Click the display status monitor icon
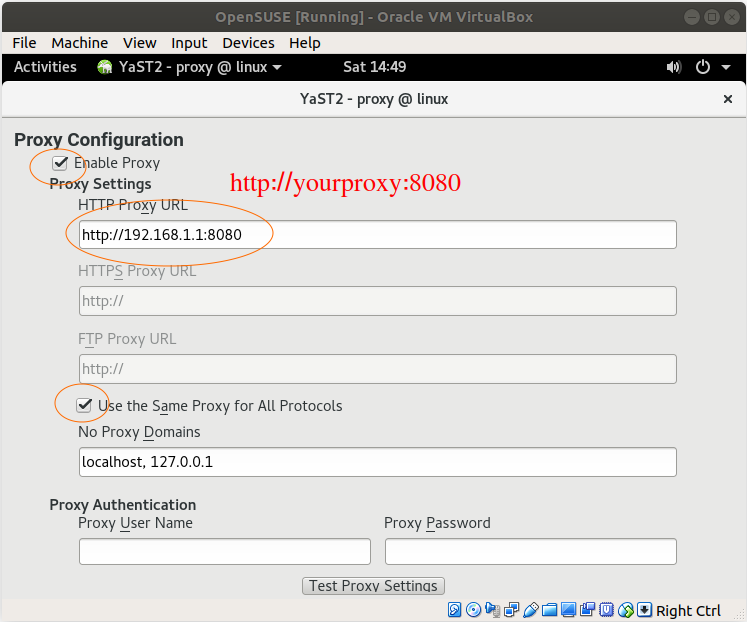747x622 pixels. coord(568,610)
